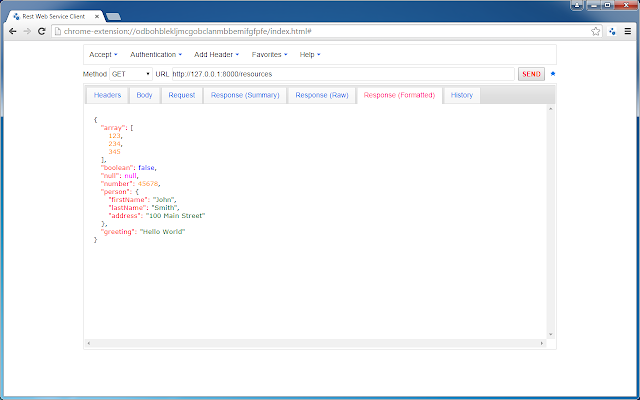
Task: Click the "array" key in the JSON
Action: pos(112,128)
